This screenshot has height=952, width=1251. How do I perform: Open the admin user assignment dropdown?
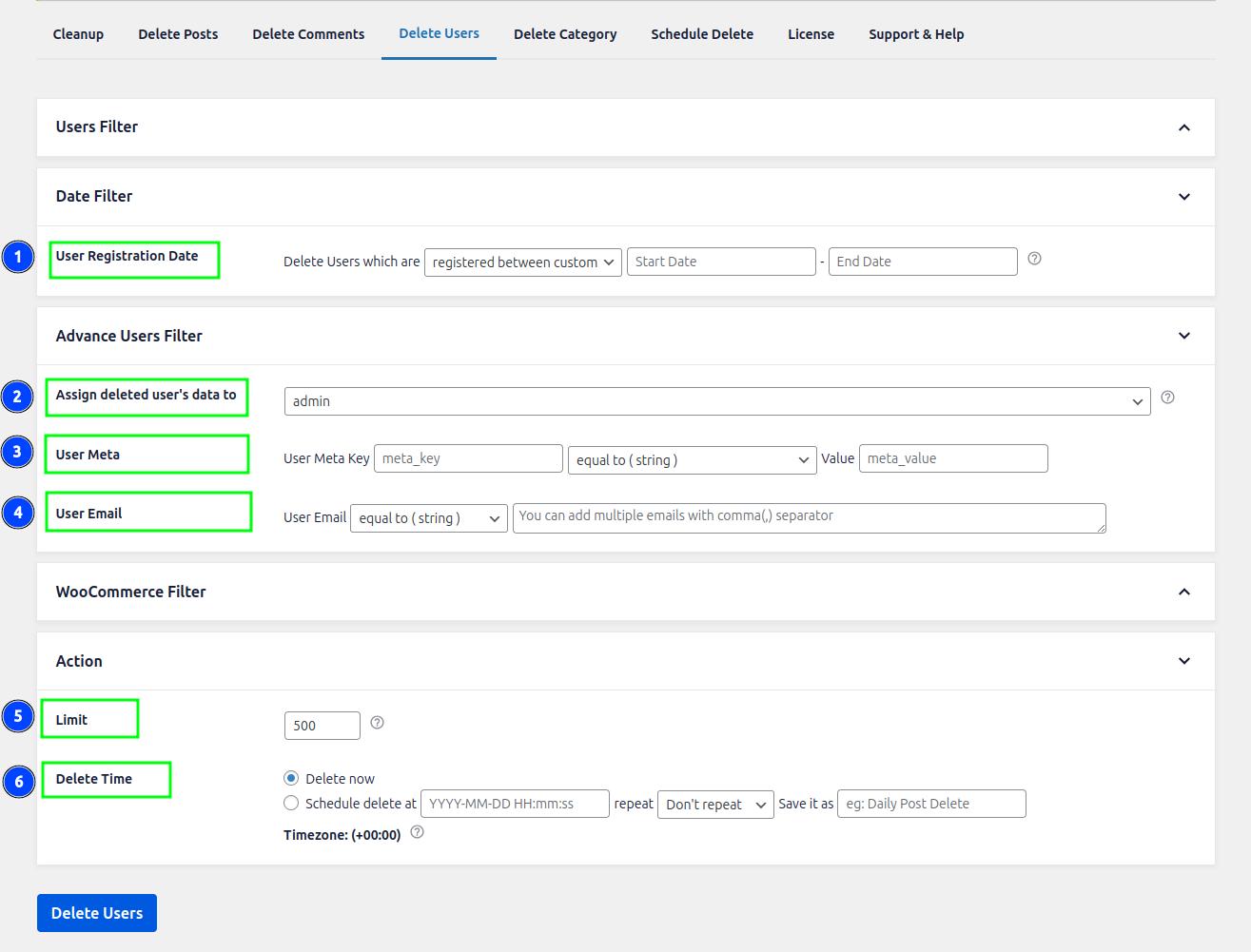(716, 401)
